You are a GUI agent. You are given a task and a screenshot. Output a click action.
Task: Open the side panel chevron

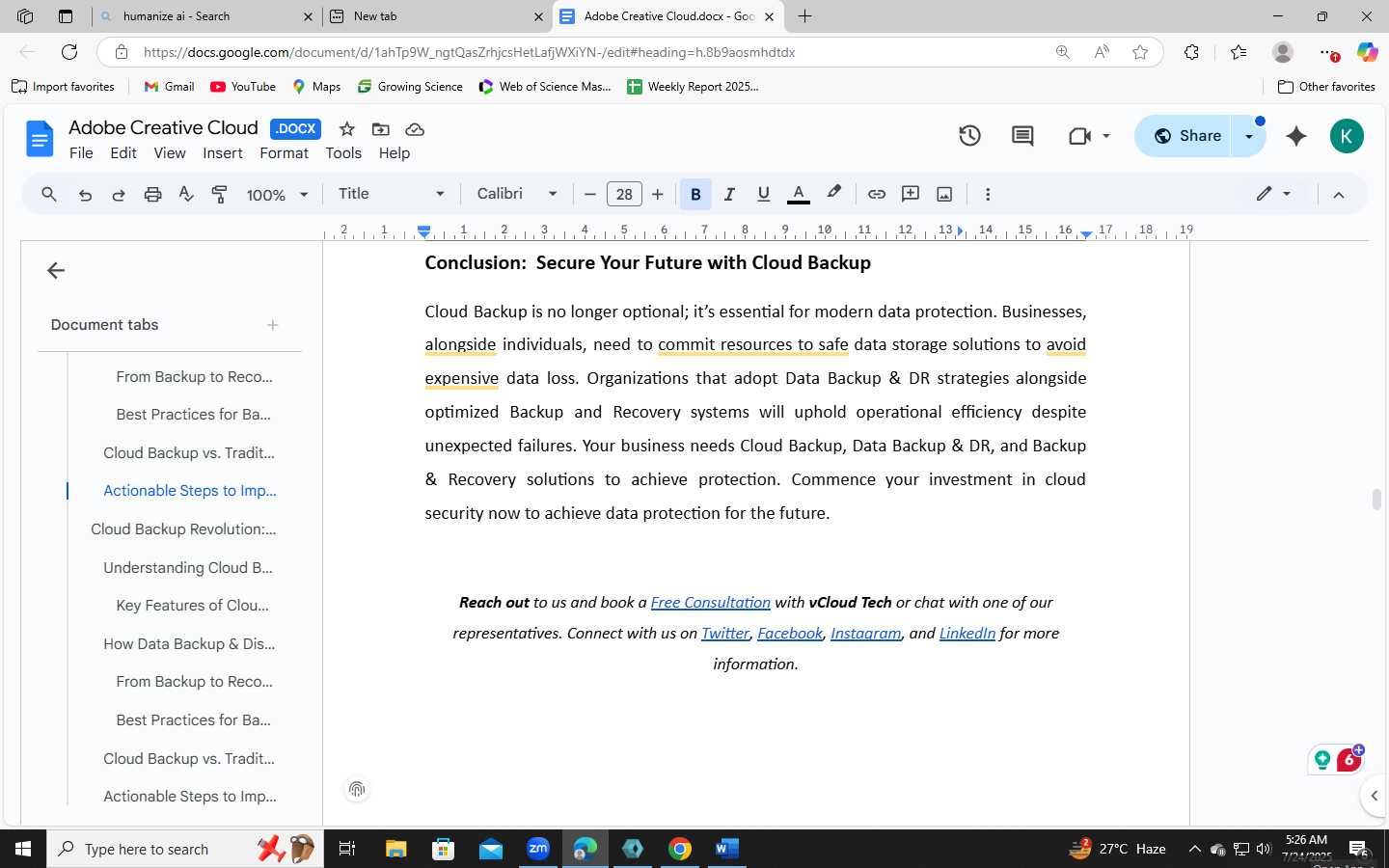pyautogui.click(x=1375, y=796)
